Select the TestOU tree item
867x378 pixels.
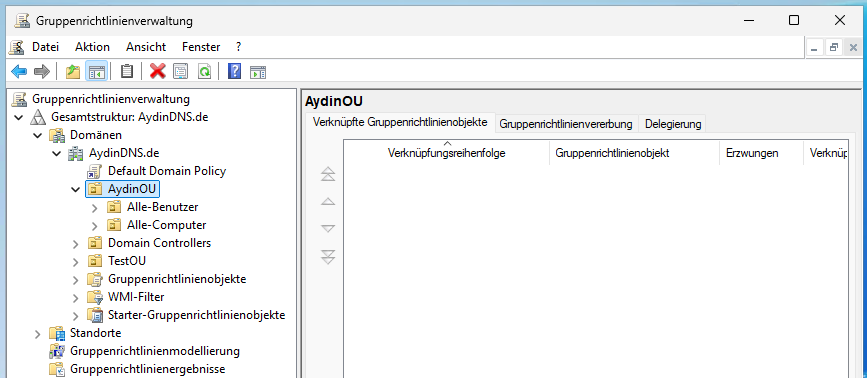pyautogui.click(x=127, y=261)
